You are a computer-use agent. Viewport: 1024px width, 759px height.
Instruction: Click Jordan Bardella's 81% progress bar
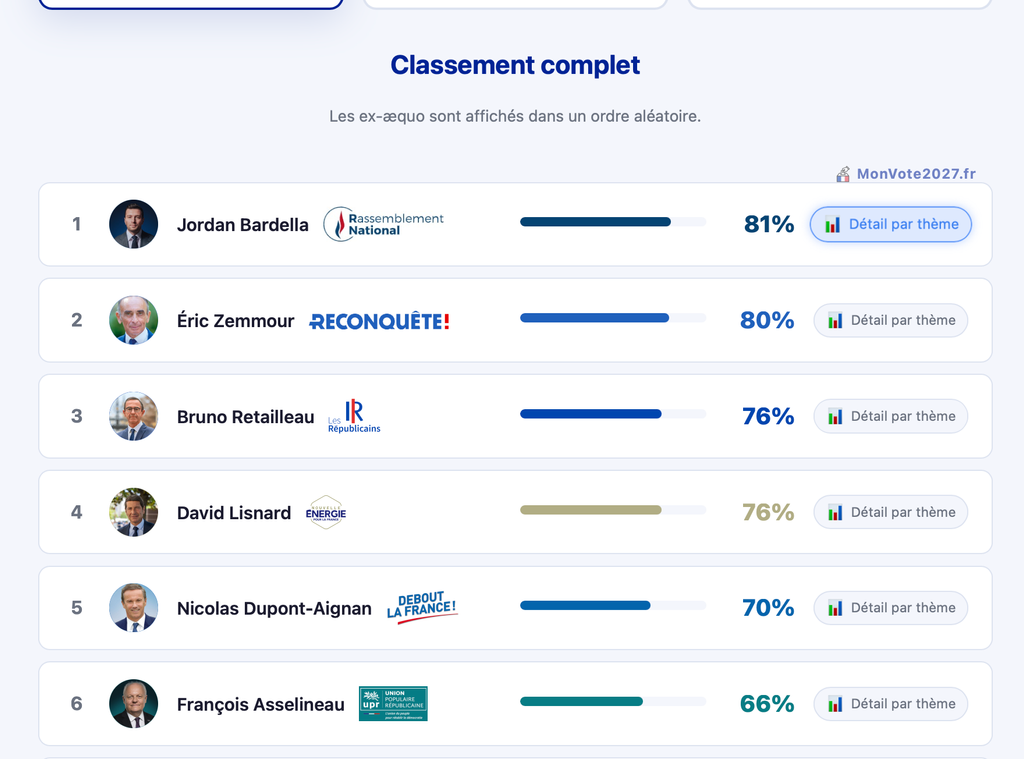coord(612,222)
